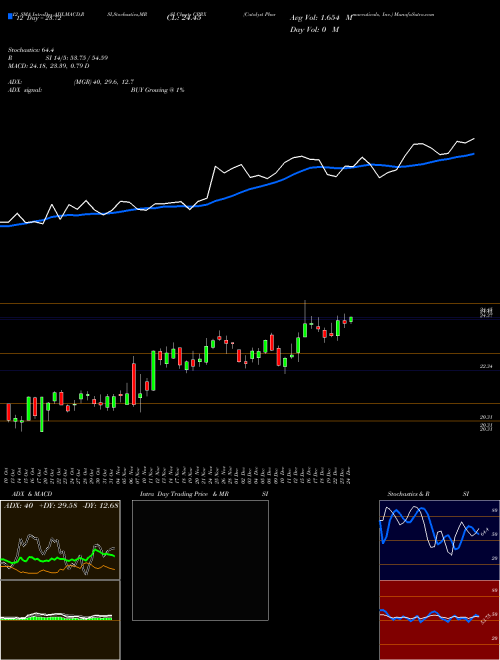The height and width of the screenshot is (660, 500).
Task: Click the 22.34 price axis label
Action: pyautogui.click(x=486, y=367)
